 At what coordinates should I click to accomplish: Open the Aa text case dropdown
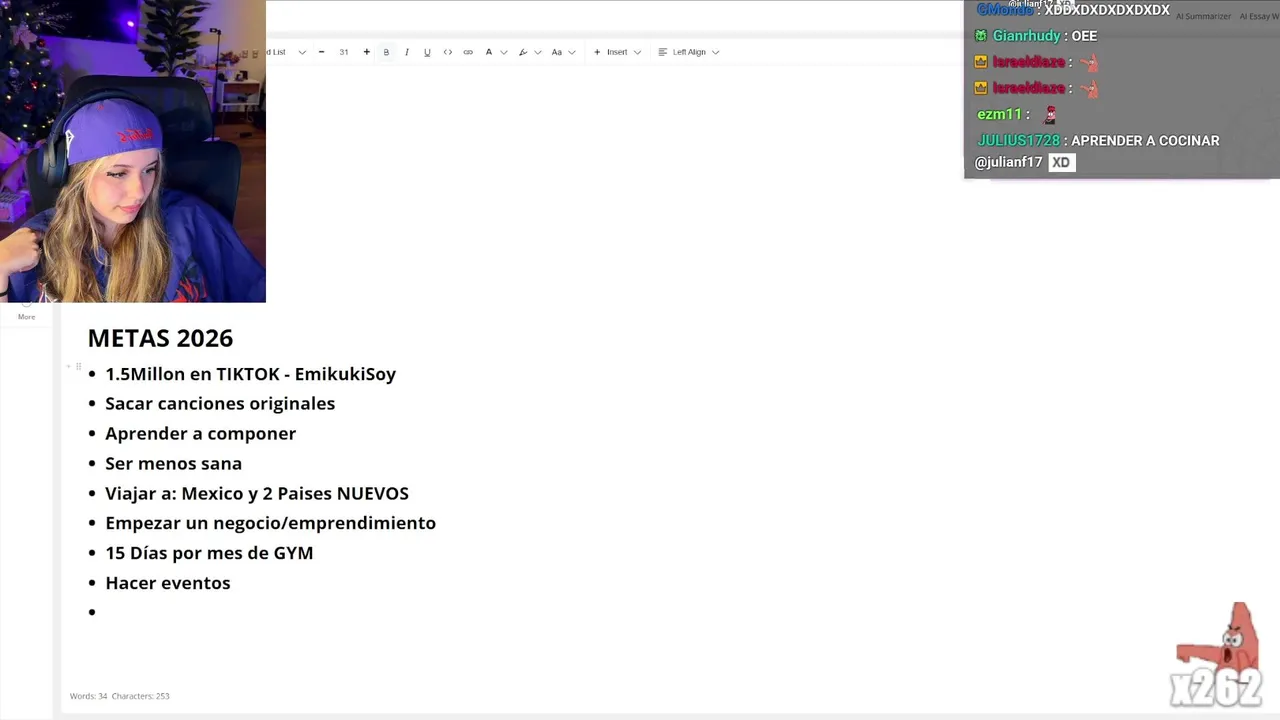(563, 52)
